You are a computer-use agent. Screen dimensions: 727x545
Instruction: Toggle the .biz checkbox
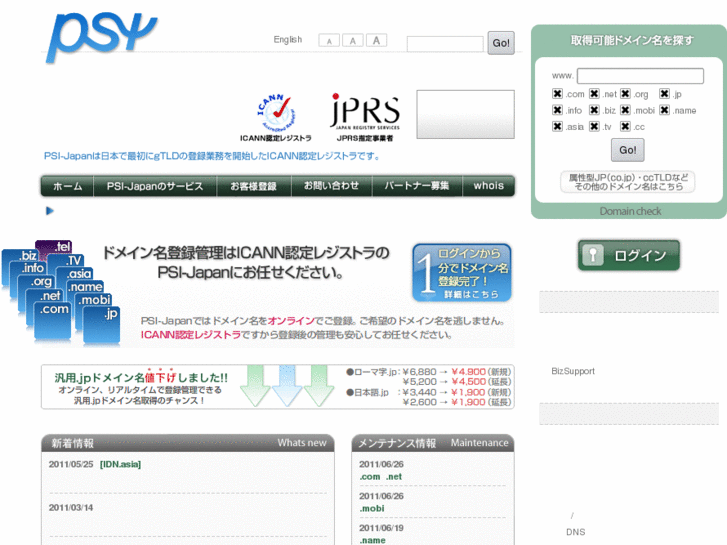point(594,110)
